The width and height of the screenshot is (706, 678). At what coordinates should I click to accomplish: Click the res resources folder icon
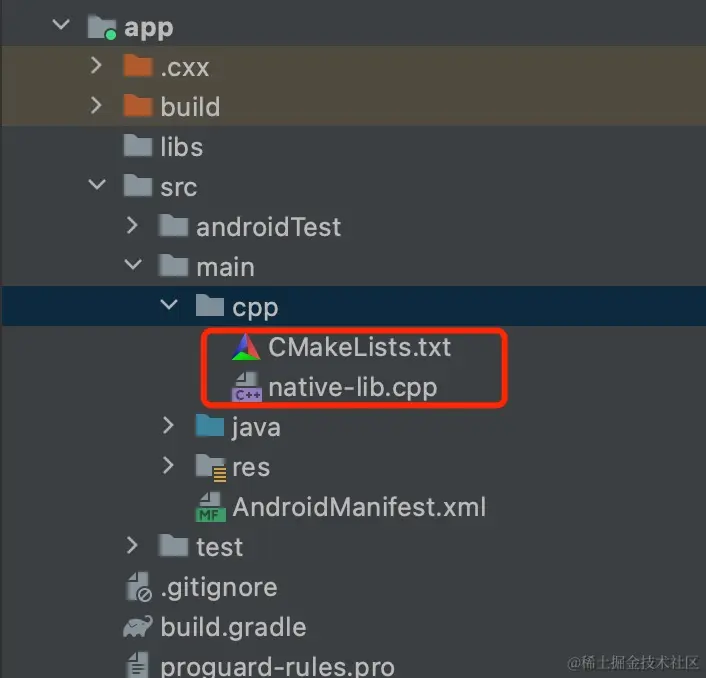tap(211, 467)
